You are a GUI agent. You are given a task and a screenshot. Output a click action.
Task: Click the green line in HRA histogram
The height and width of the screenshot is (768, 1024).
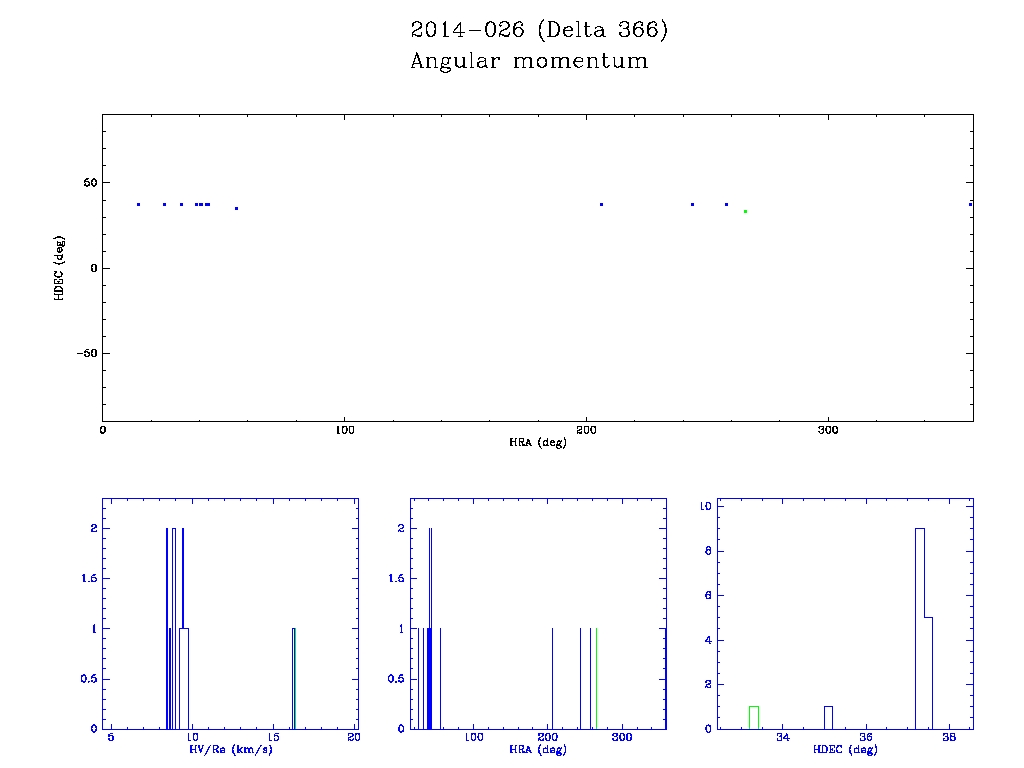click(x=597, y=678)
